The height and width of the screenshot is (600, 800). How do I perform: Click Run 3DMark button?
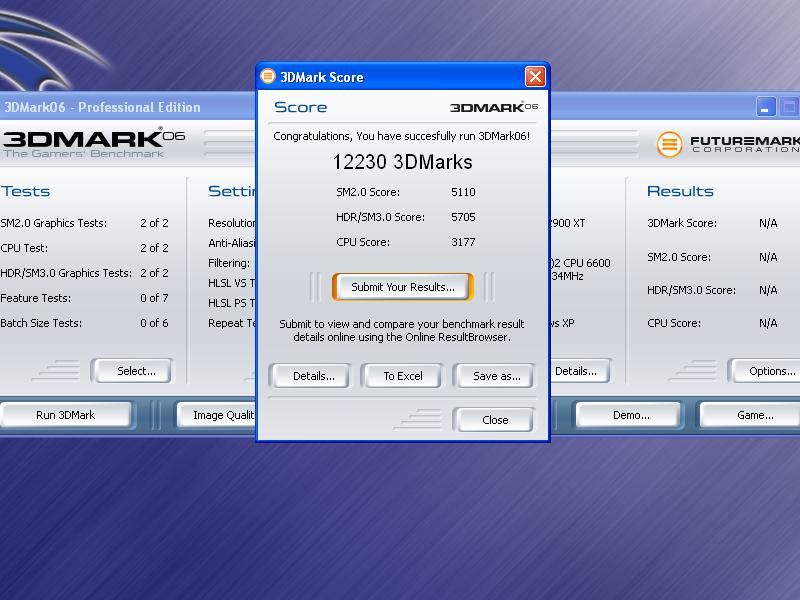click(65, 415)
